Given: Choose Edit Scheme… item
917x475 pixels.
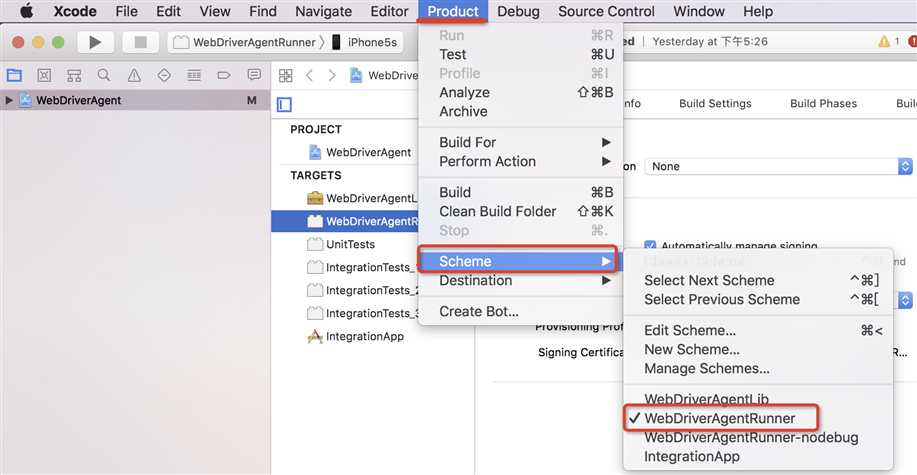Looking at the screenshot, I should point(759,331).
